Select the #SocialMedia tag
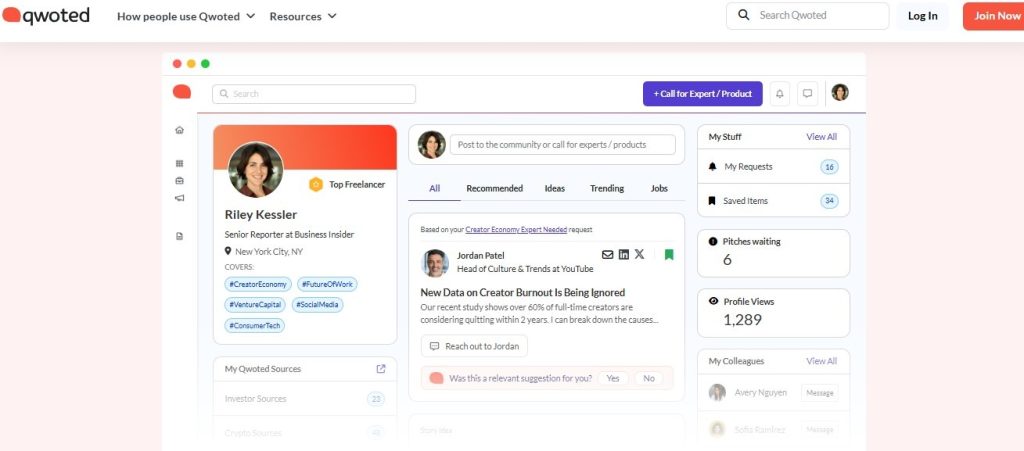Viewport: 1024px width, 451px height. click(x=317, y=305)
